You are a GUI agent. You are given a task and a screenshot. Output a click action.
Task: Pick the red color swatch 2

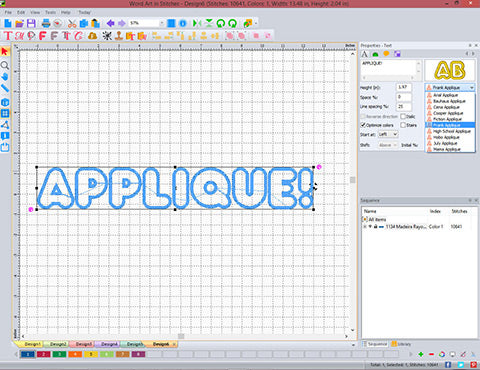[43, 354]
